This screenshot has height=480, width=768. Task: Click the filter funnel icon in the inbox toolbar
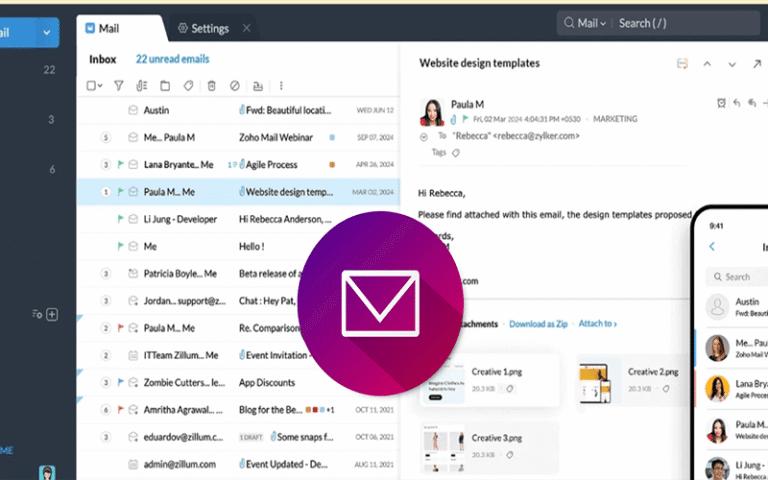[x=119, y=86]
